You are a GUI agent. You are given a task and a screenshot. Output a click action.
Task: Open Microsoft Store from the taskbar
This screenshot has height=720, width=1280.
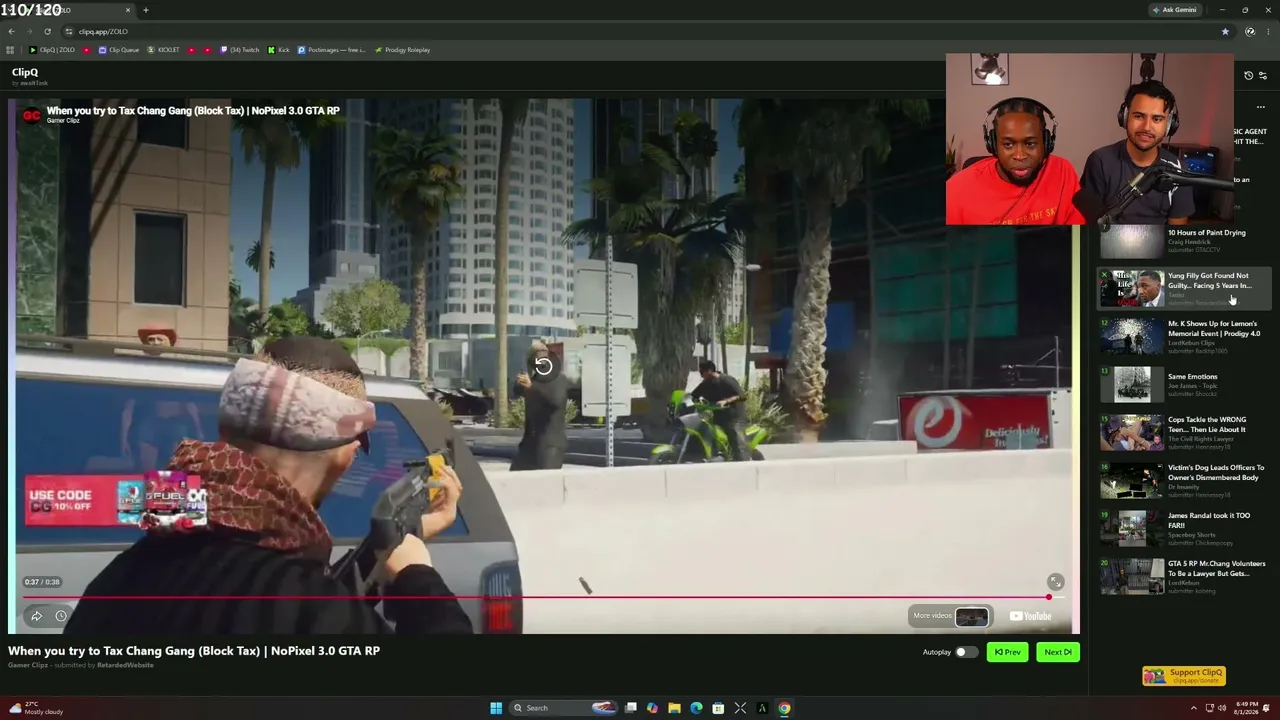click(x=718, y=708)
